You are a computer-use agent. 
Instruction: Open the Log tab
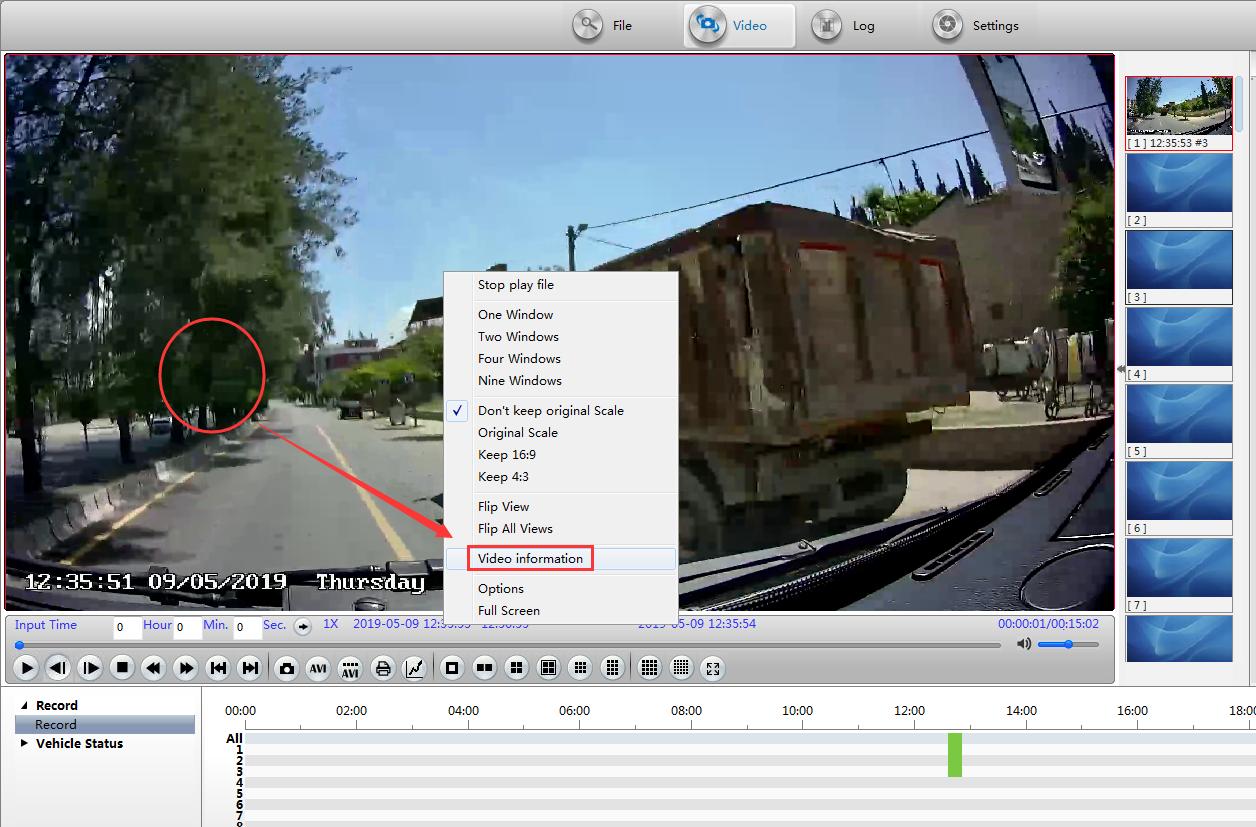click(x=843, y=25)
